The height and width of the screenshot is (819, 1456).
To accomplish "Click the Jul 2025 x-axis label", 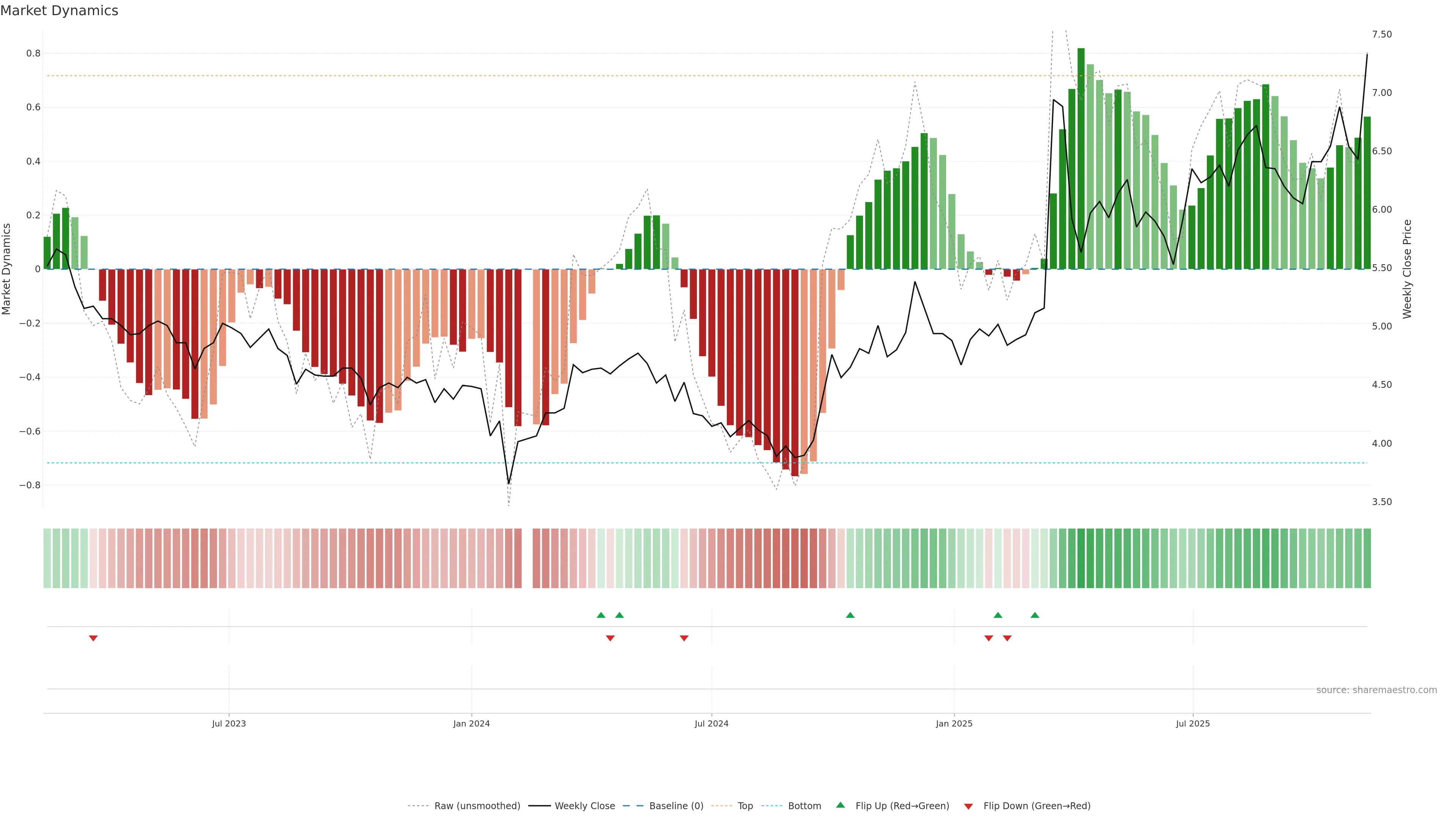I will point(1192,723).
